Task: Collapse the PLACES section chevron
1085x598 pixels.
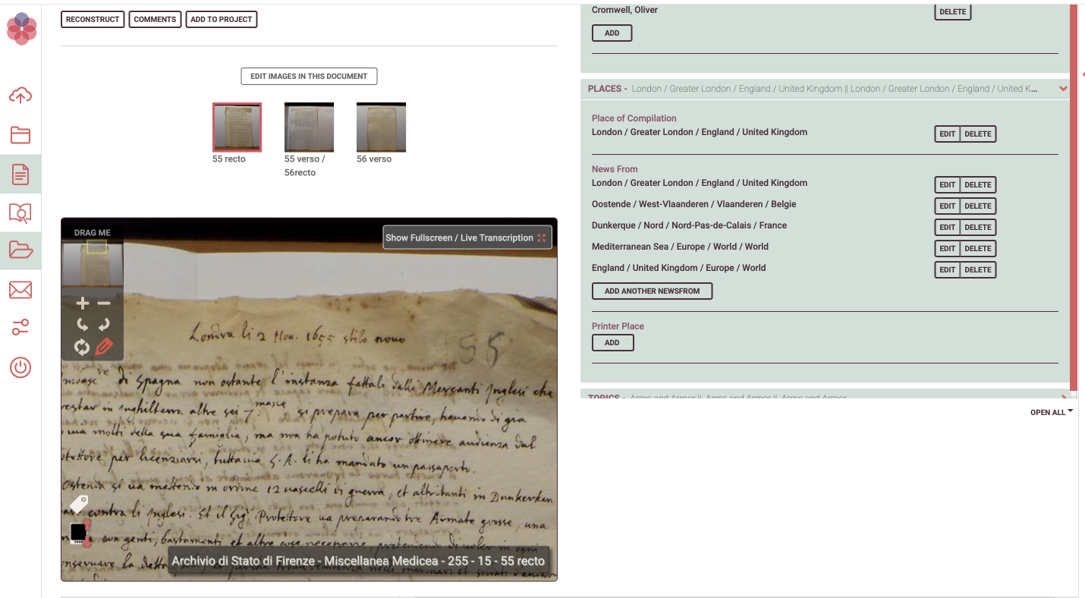Action: (x=1063, y=89)
